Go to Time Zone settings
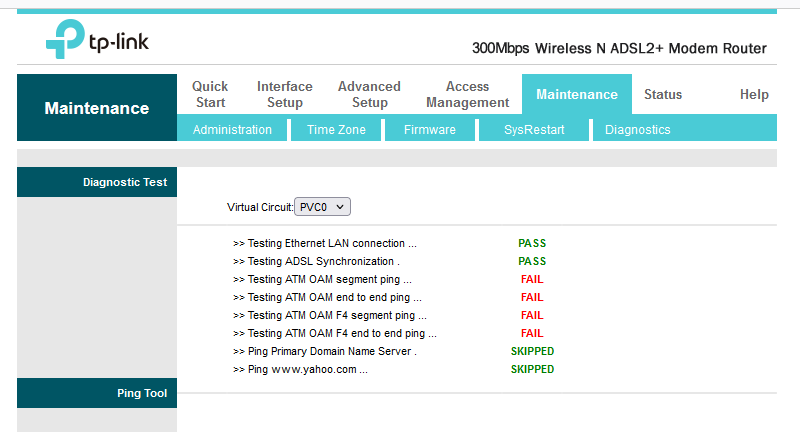Image resolution: width=800 pixels, height=432 pixels. click(x=336, y=129)
